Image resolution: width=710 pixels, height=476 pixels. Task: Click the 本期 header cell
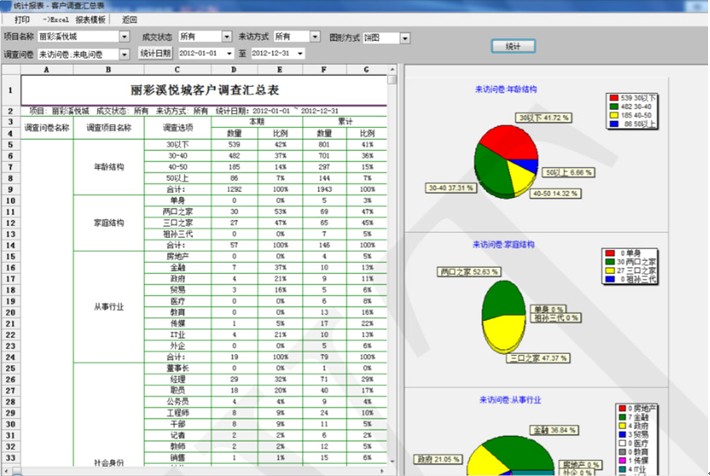tap(257, 121)
